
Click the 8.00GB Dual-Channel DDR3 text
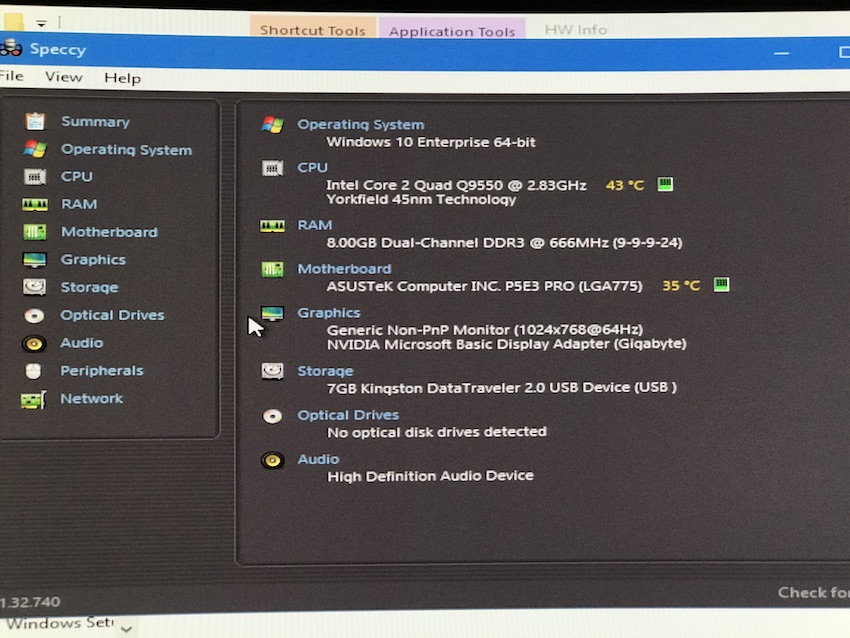coord(504,242)
